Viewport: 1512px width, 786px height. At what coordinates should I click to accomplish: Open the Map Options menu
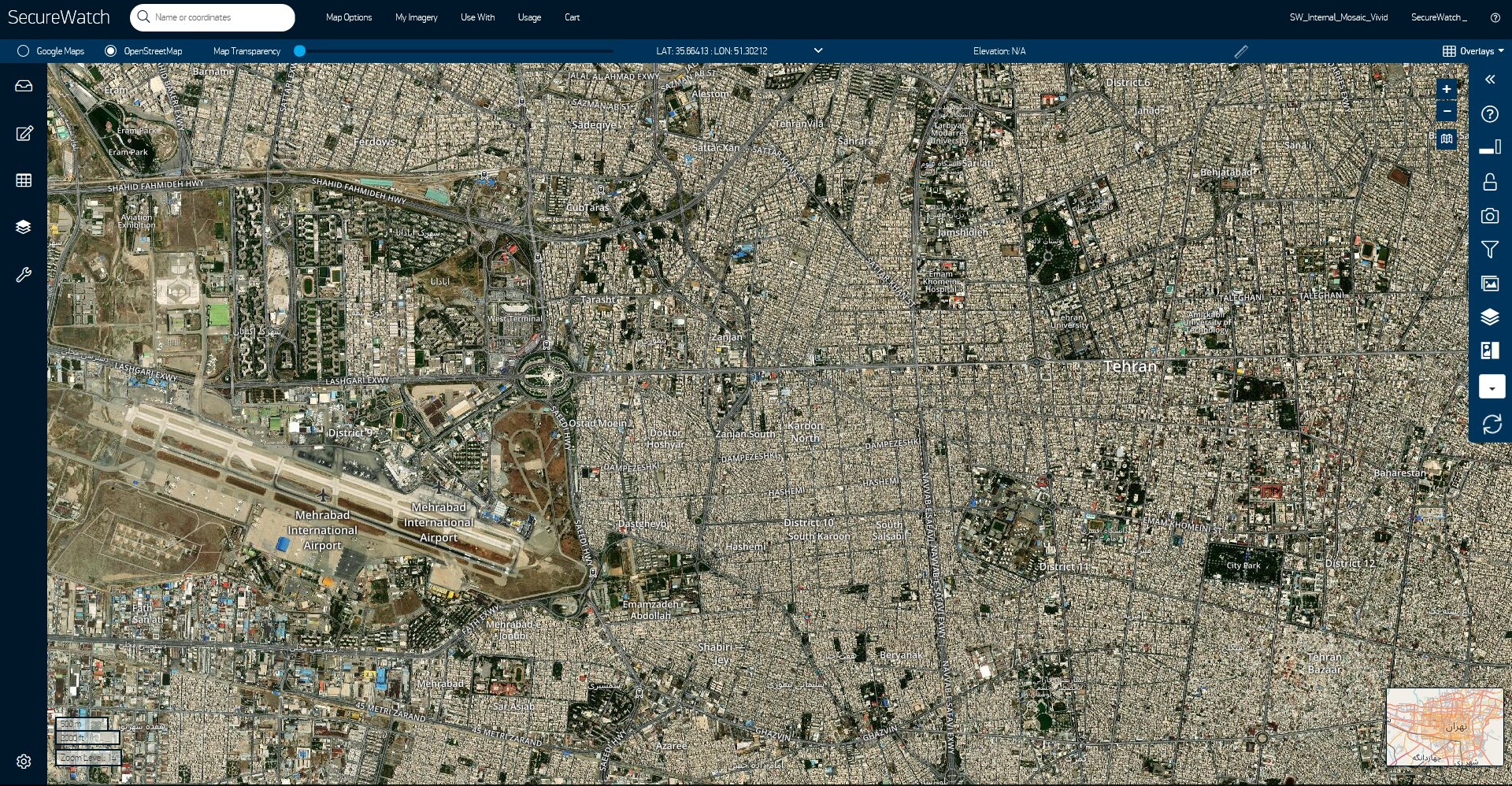coord(349,17)
